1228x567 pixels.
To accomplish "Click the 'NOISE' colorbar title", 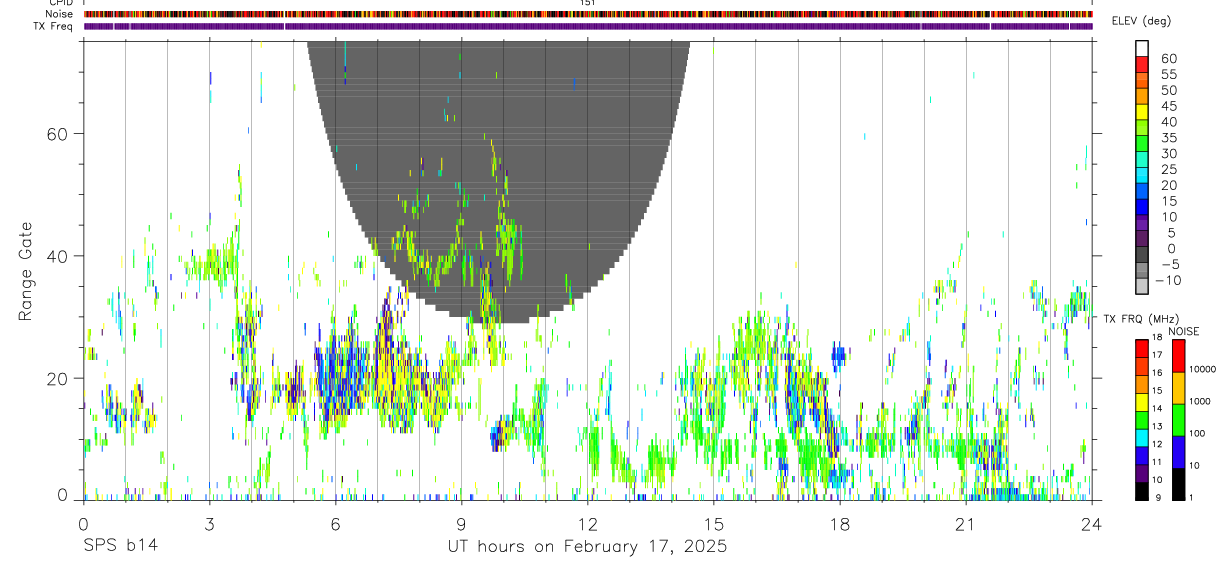I will tap(1184, 332).
